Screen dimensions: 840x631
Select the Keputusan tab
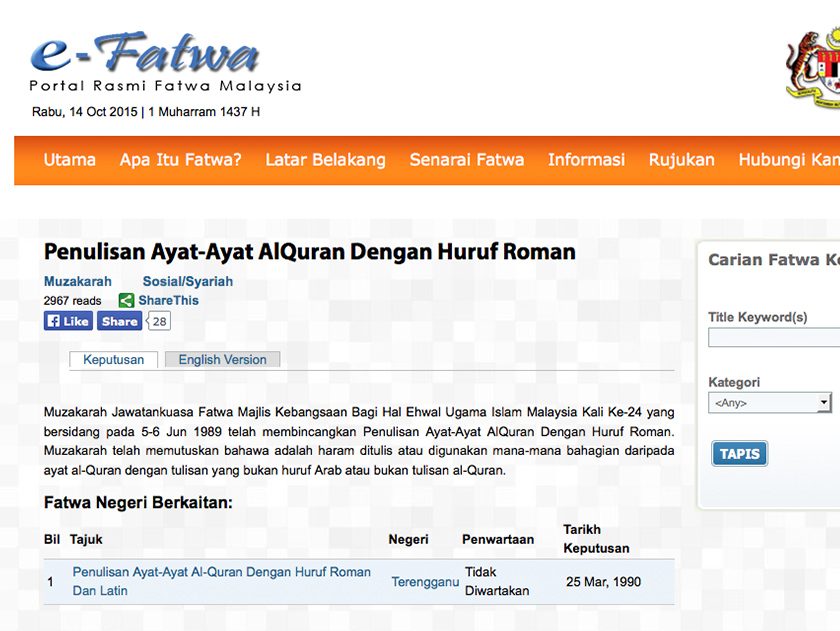click(x=113, y=359)
